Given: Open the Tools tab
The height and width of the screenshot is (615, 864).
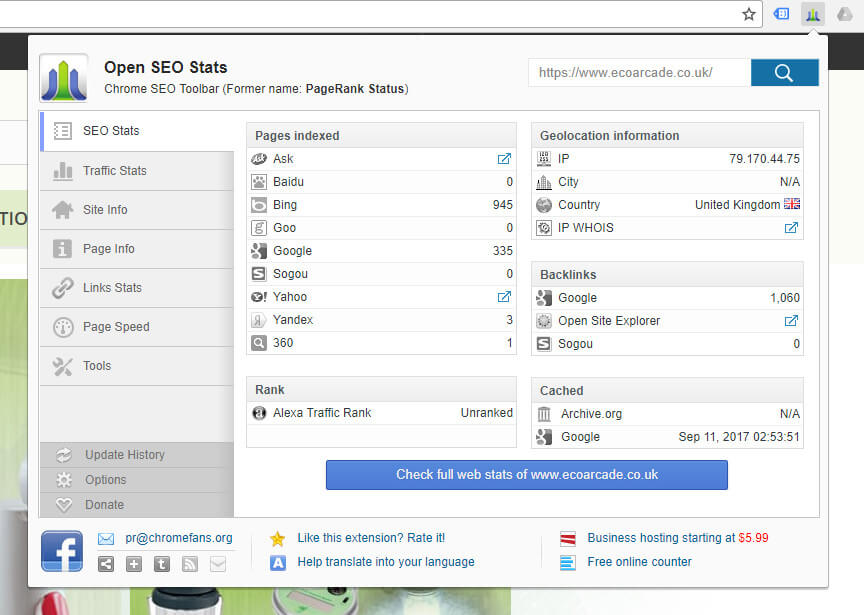Looking at the screenshot, I should coord(138,366).
